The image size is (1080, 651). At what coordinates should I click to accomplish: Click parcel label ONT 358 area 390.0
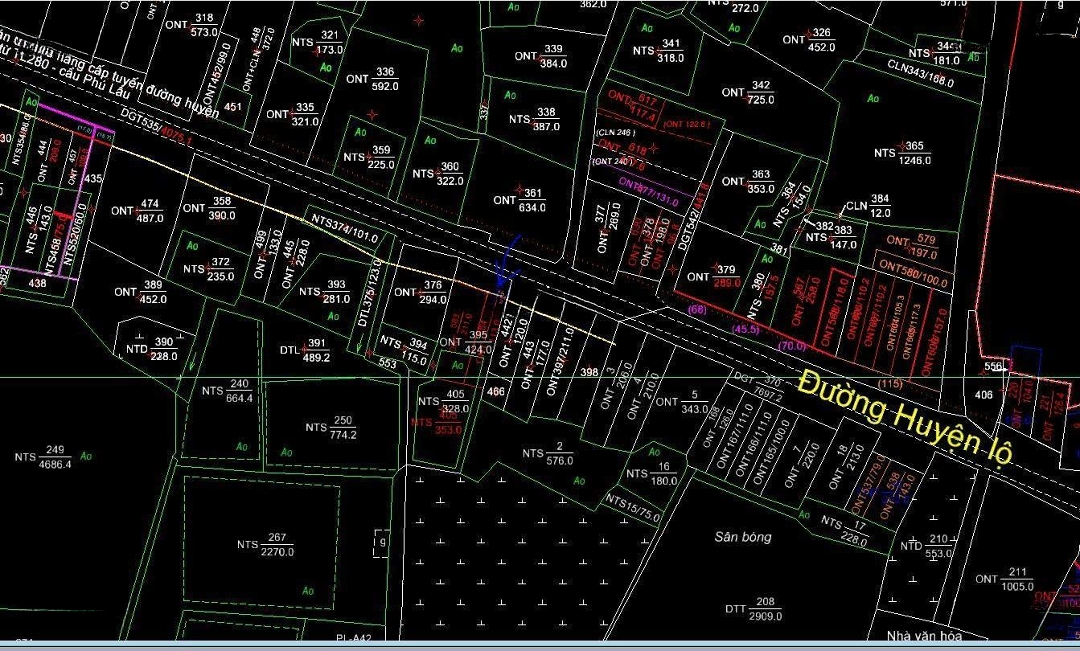click(x=209, y=208)
